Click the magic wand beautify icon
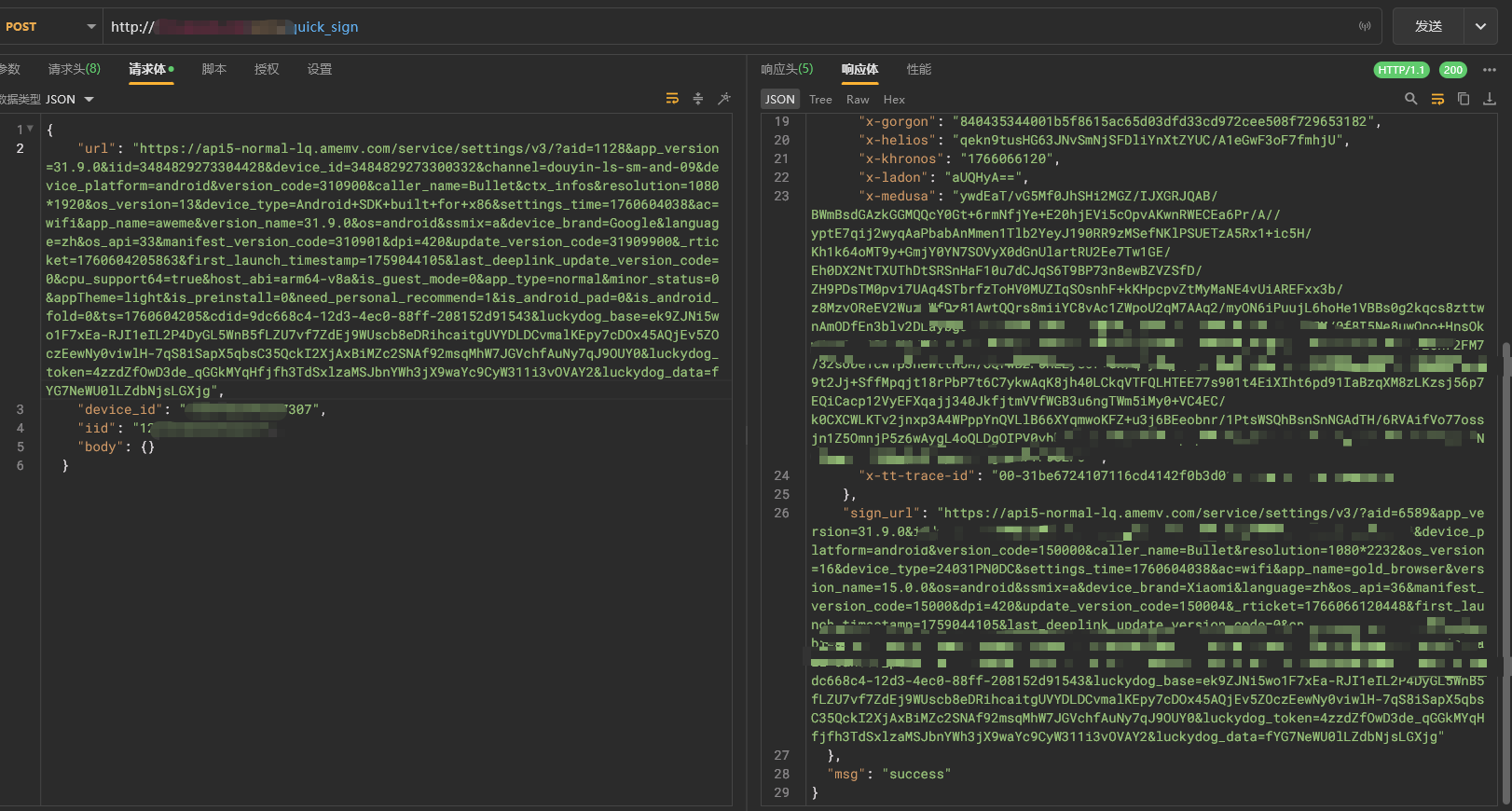This screenshot has width=1512, height=811. [723, 99]
